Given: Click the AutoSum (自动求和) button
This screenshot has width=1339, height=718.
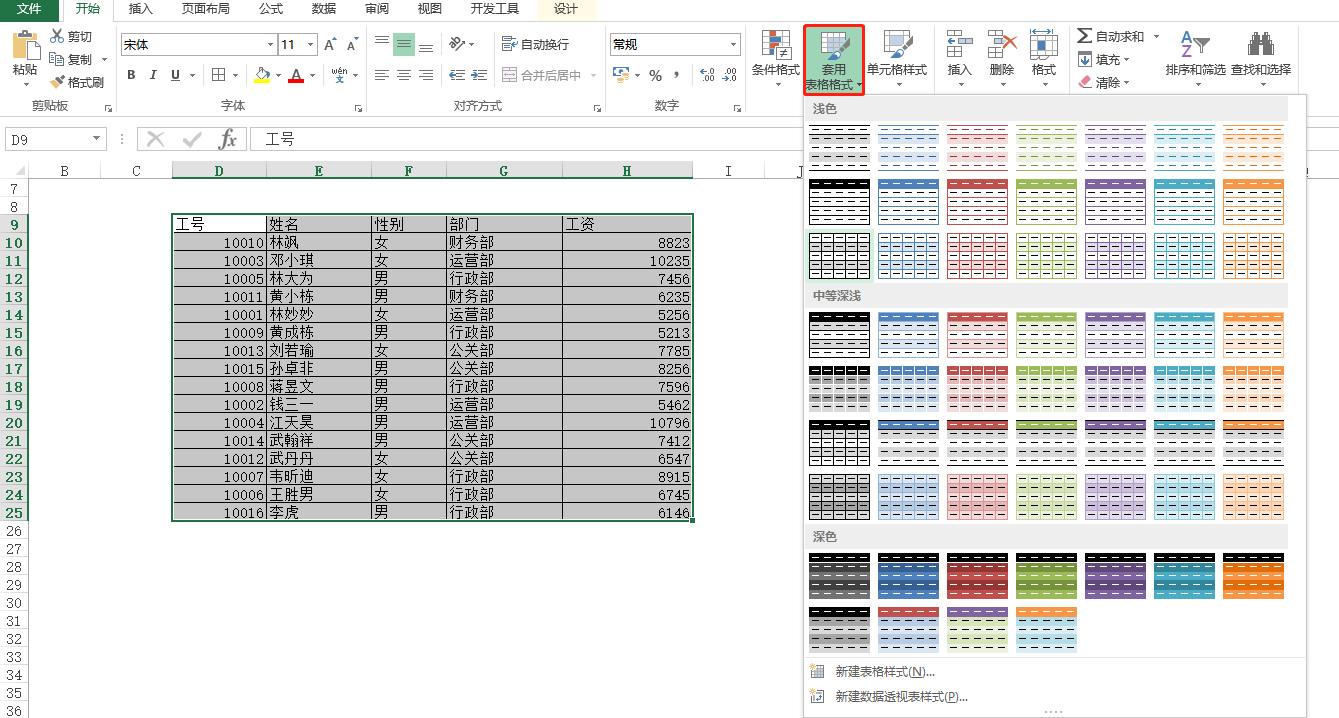Looking at the screenshot, I should pyautogui.click(x=1111, y=36).
